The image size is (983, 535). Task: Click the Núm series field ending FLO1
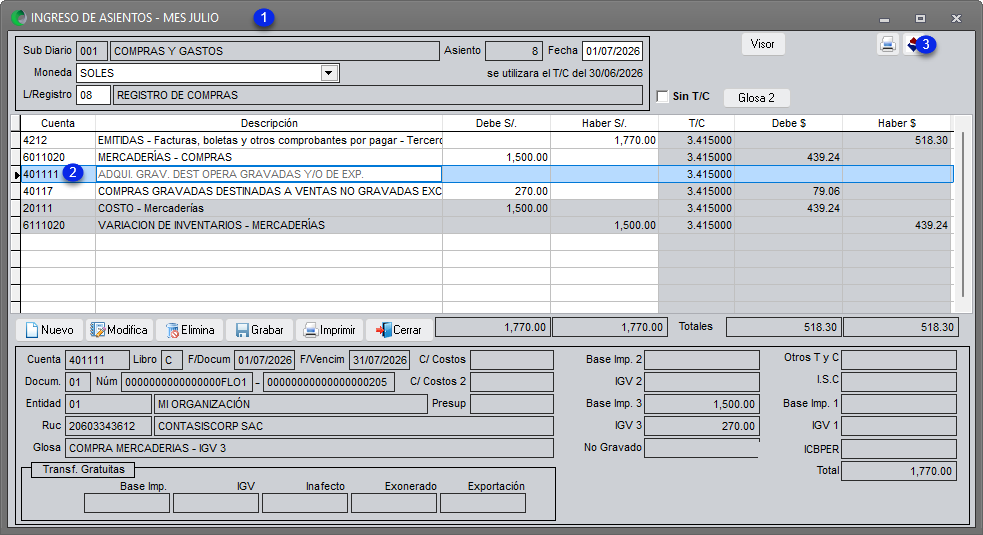[187, 382]
